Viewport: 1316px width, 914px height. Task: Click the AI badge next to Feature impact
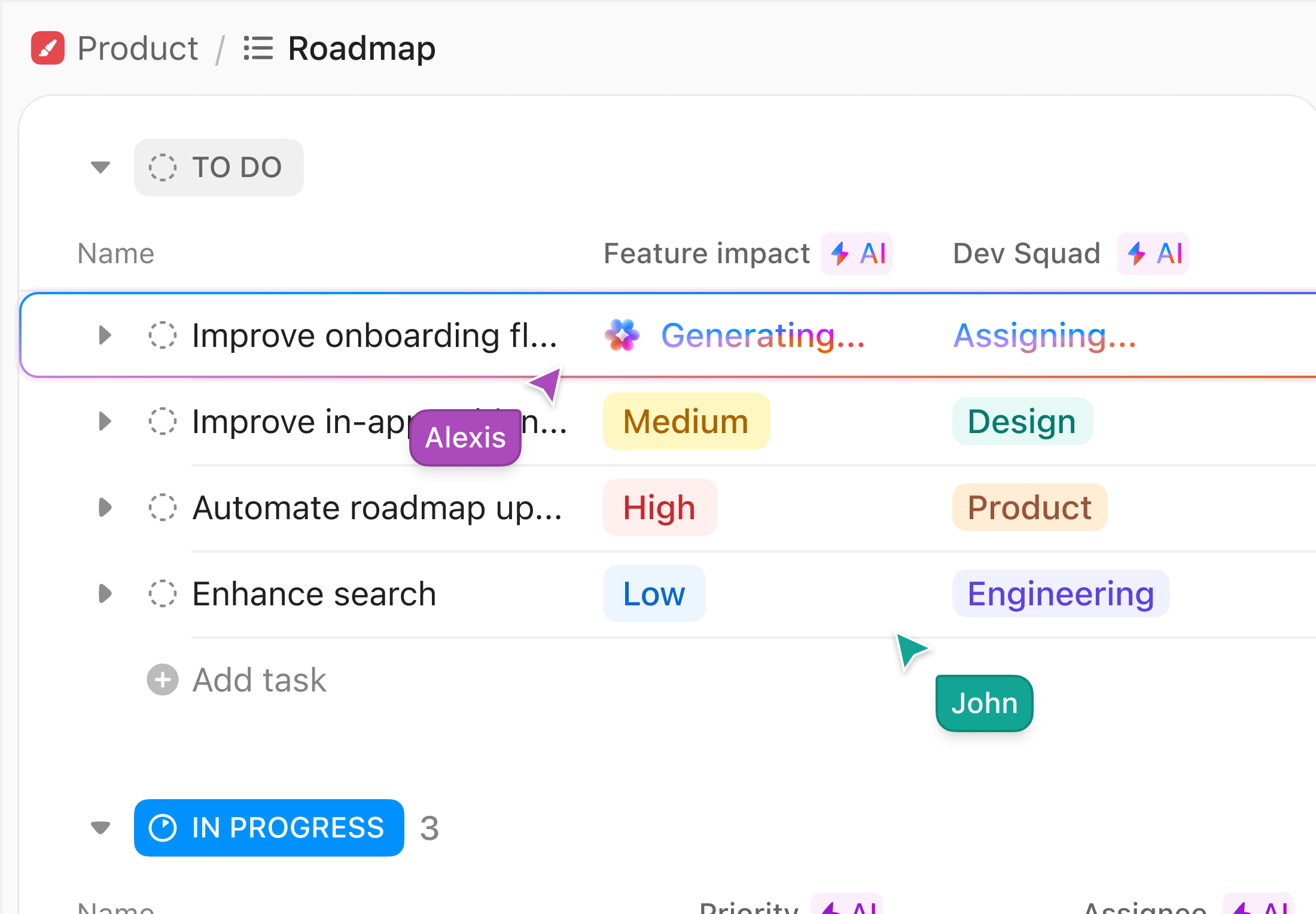pyautogui.click(x=857, y=254)
